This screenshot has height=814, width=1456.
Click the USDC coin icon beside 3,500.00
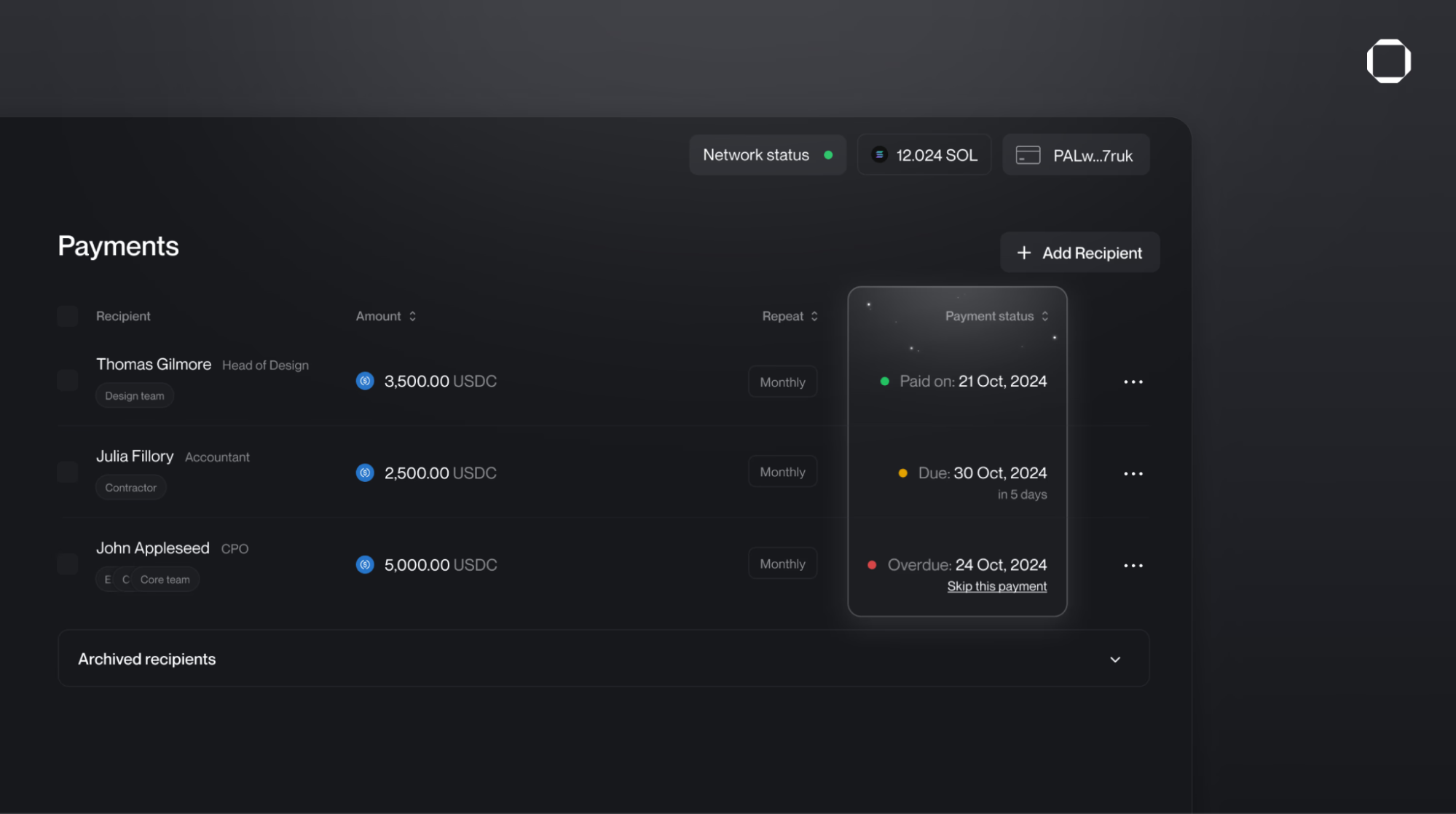365,381
